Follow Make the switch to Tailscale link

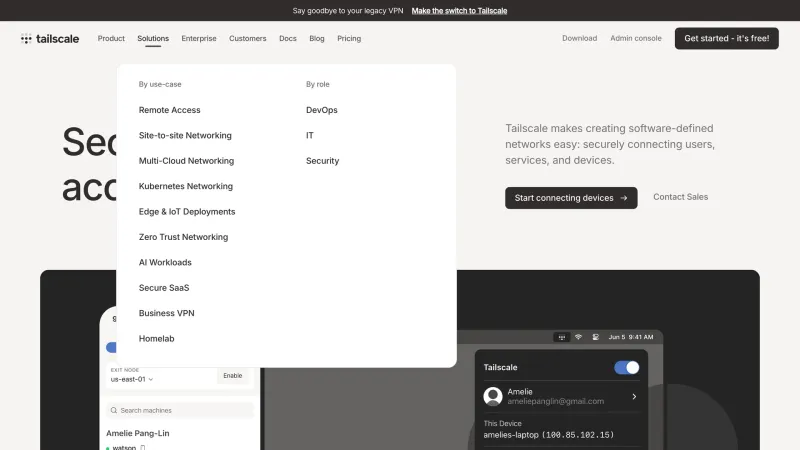459,11
